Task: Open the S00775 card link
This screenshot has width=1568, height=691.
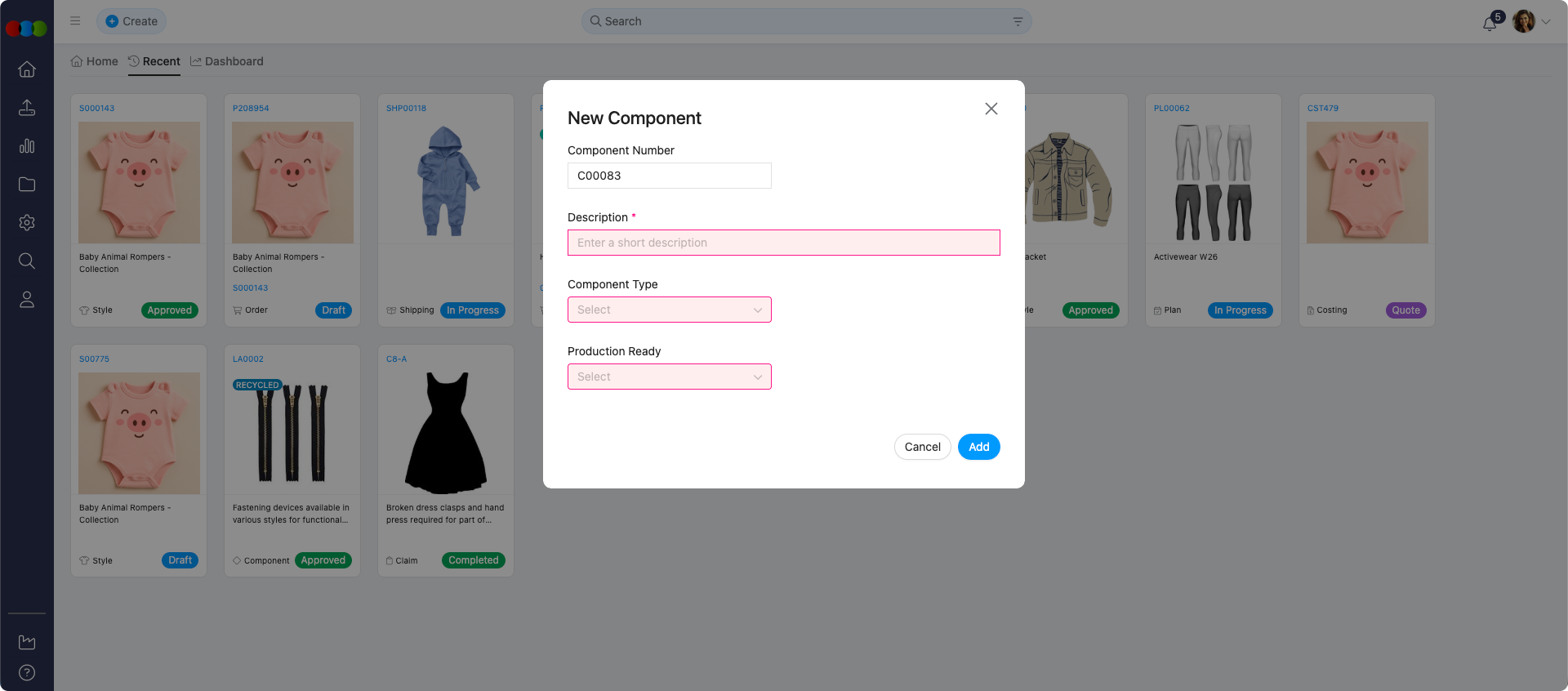Action: click(95, 359)
